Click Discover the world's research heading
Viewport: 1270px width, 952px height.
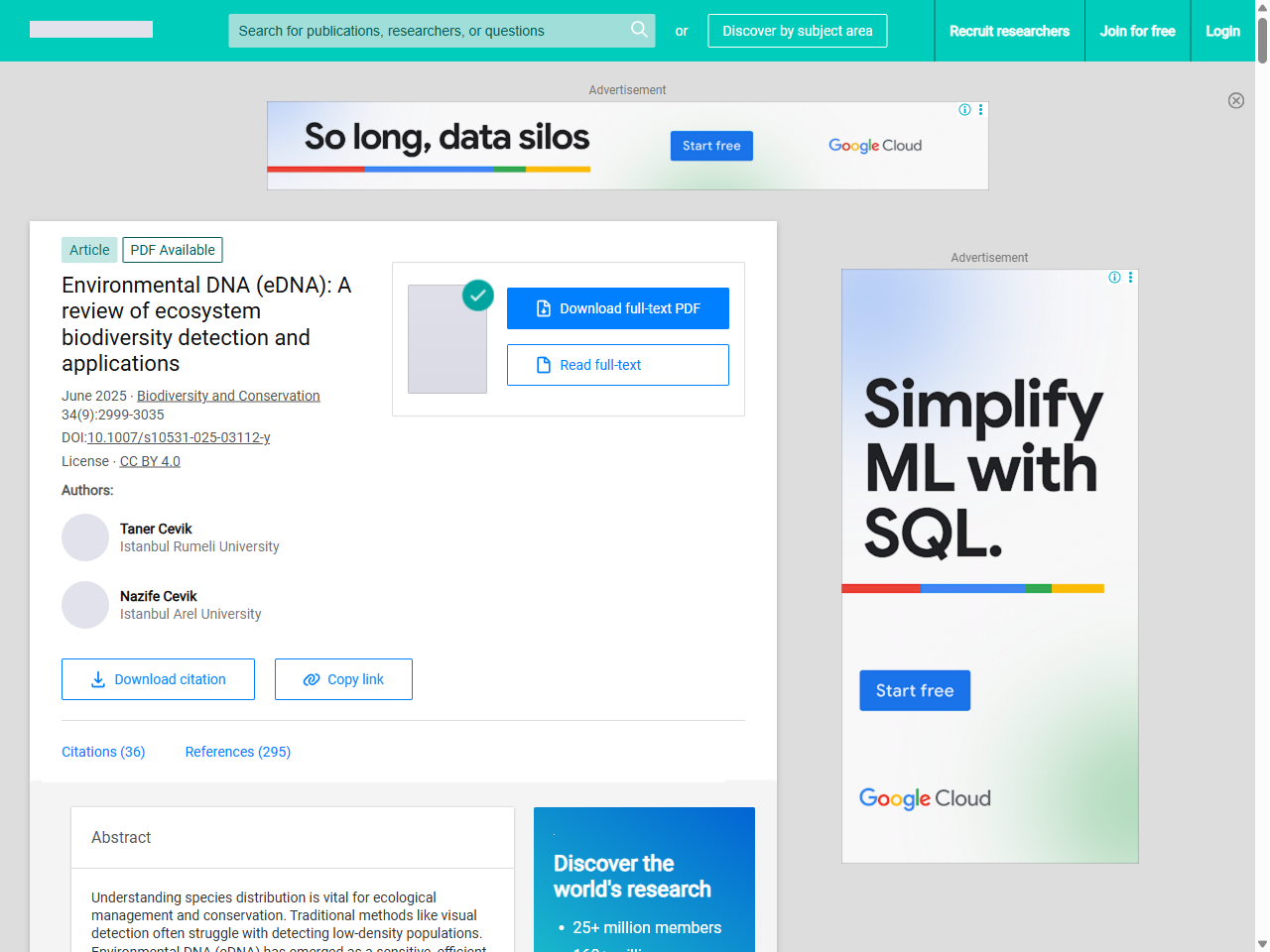coord(632,876)
